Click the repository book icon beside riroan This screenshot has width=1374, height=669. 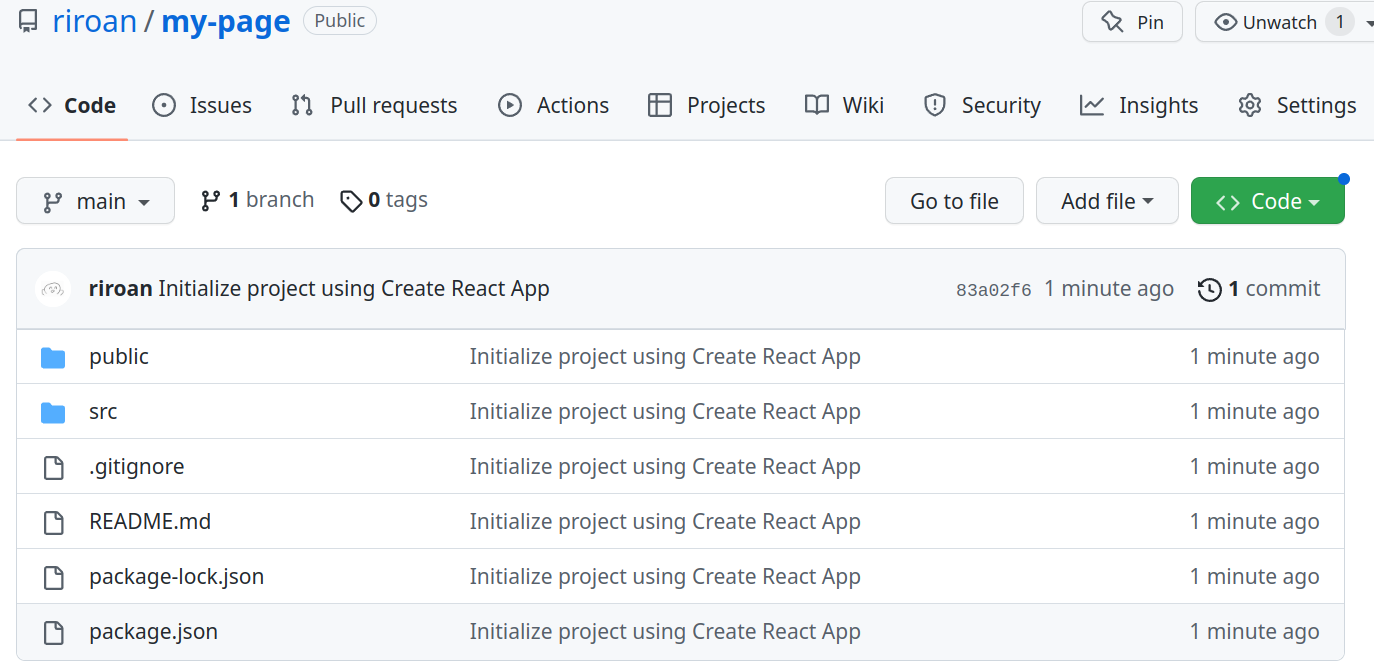pos(28,21)
